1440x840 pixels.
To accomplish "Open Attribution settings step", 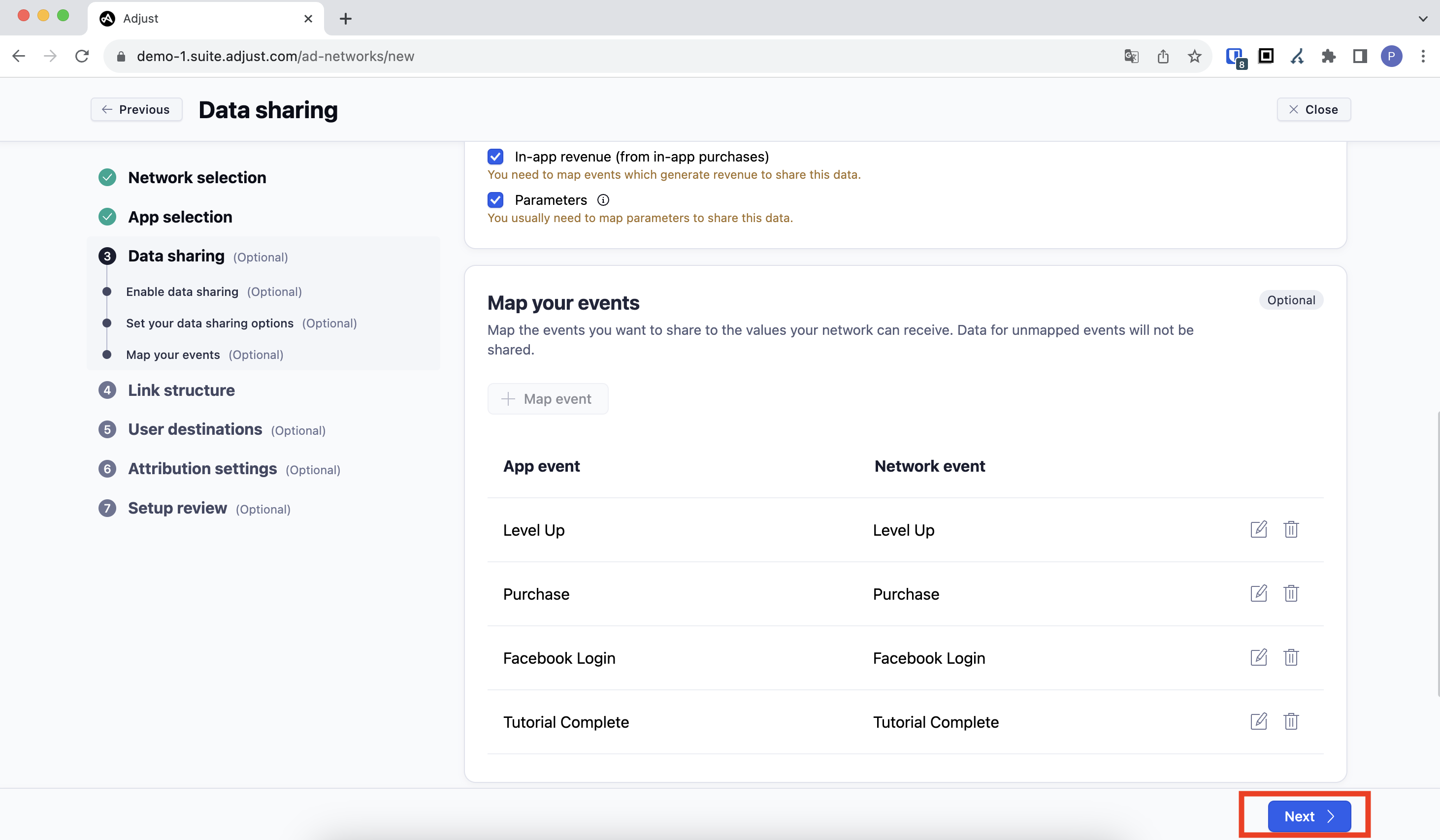I will pos(202,469).
